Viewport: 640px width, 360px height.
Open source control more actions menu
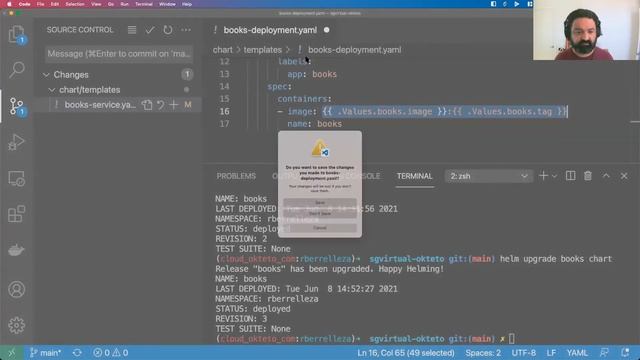click(x=186, y=30)
